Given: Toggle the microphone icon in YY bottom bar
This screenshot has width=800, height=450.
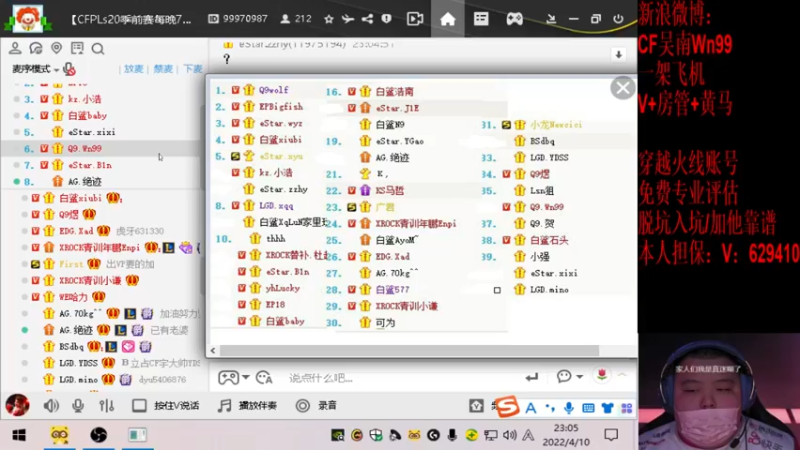Looking at the screenshot, I should (78, 406).
